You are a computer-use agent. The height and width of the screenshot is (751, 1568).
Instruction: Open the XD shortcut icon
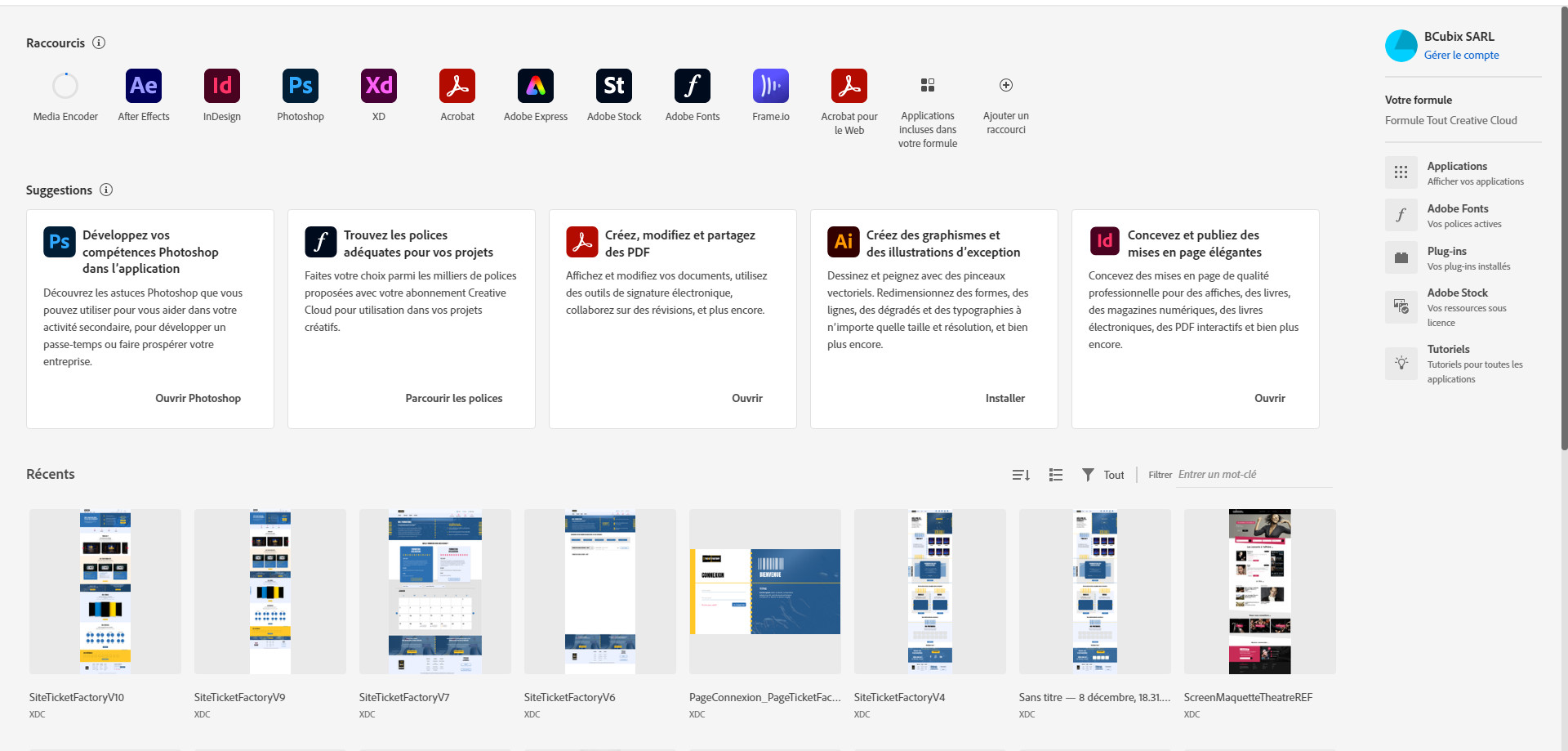pyautogui.click(x=379, y=86)
